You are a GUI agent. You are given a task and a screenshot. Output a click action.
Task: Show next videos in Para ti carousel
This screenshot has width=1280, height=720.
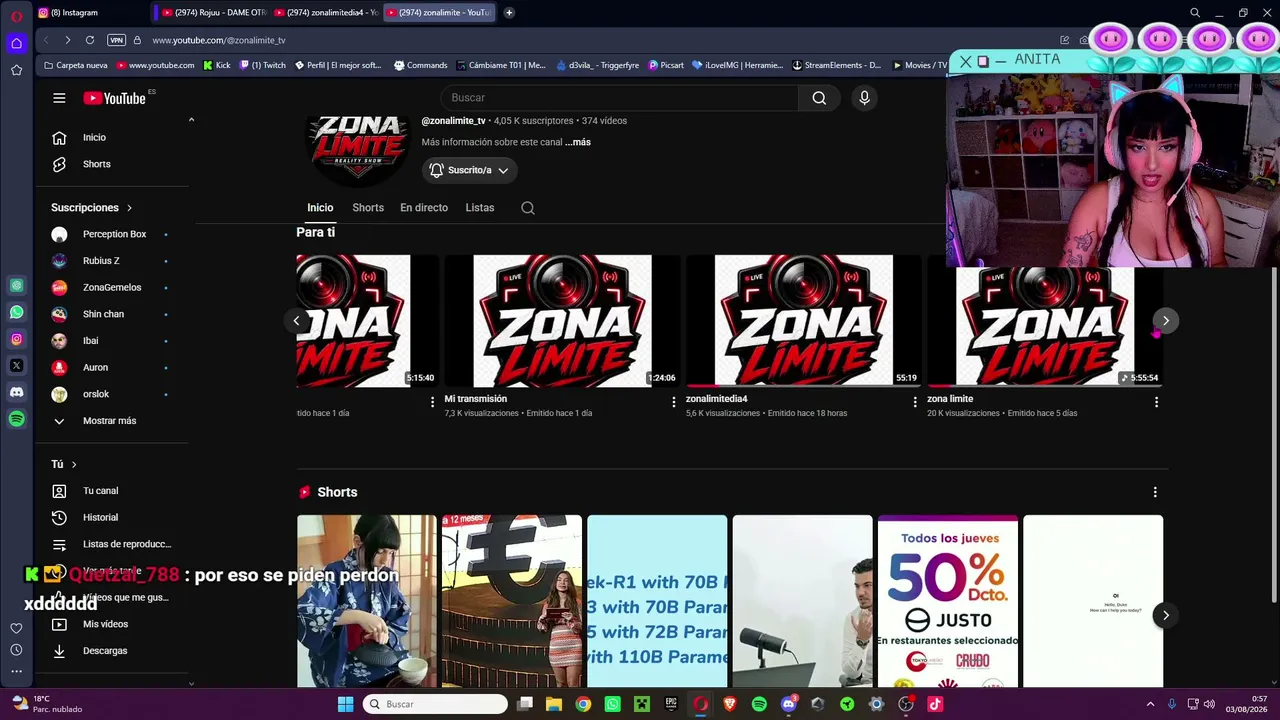[x=1165, y=321]
